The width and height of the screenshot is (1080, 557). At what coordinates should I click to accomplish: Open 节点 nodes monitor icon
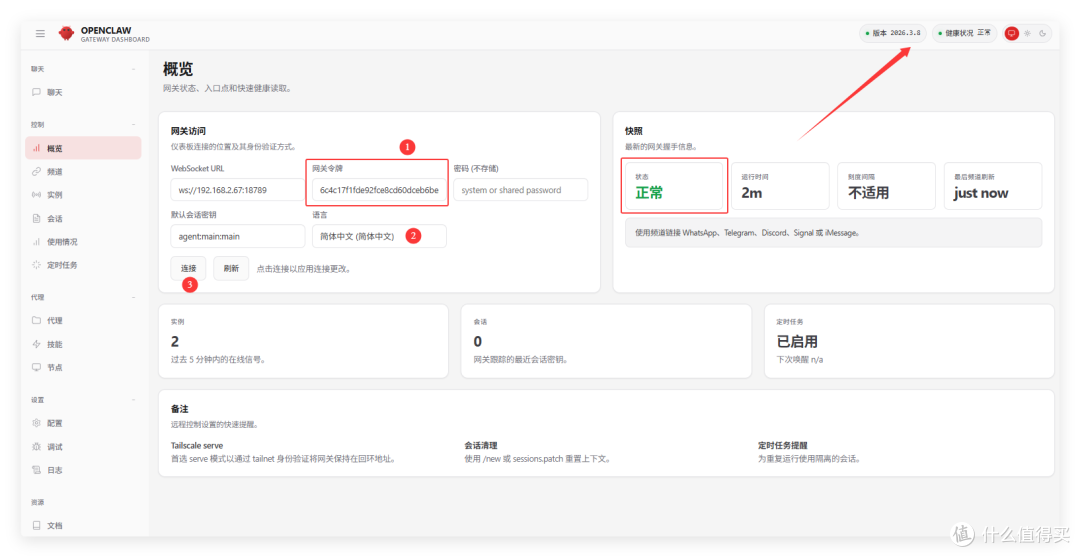pyautogui.click(x=37, y=367)
